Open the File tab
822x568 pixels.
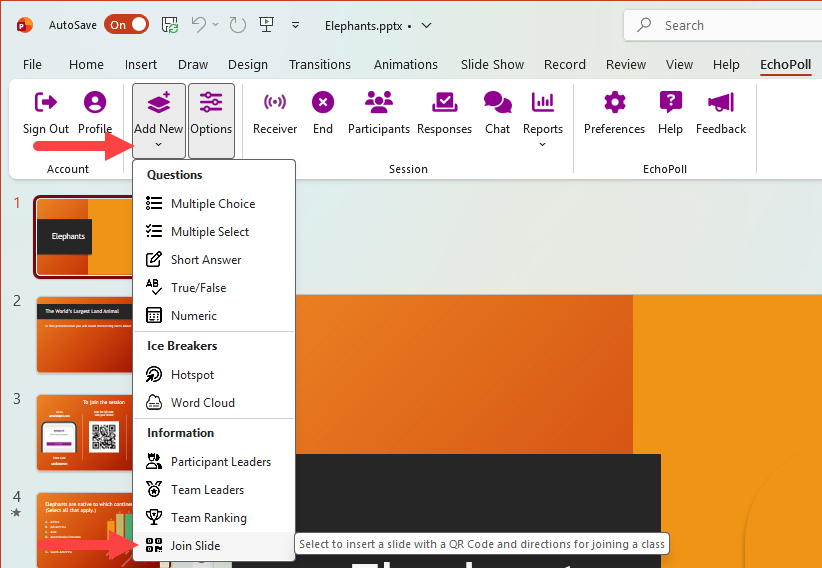(x=32, y=65)
